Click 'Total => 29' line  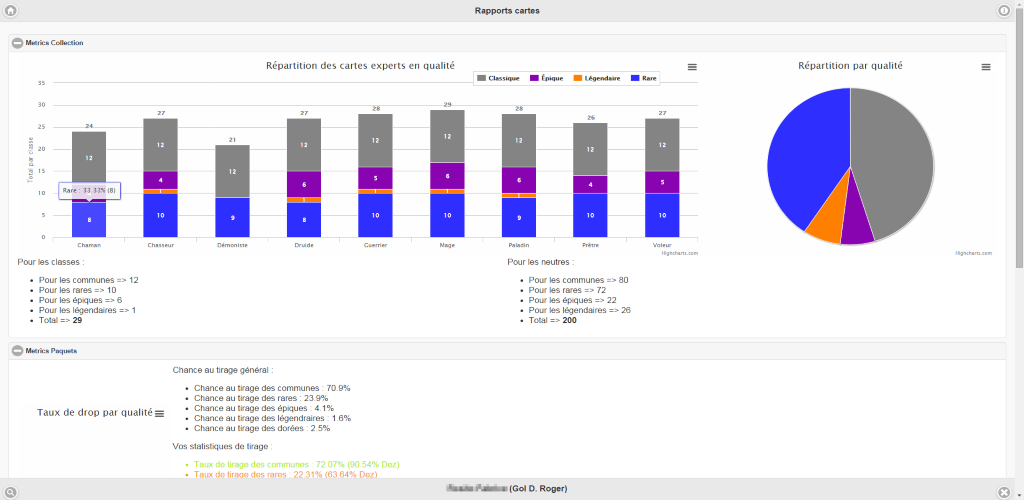pos(61,320)
